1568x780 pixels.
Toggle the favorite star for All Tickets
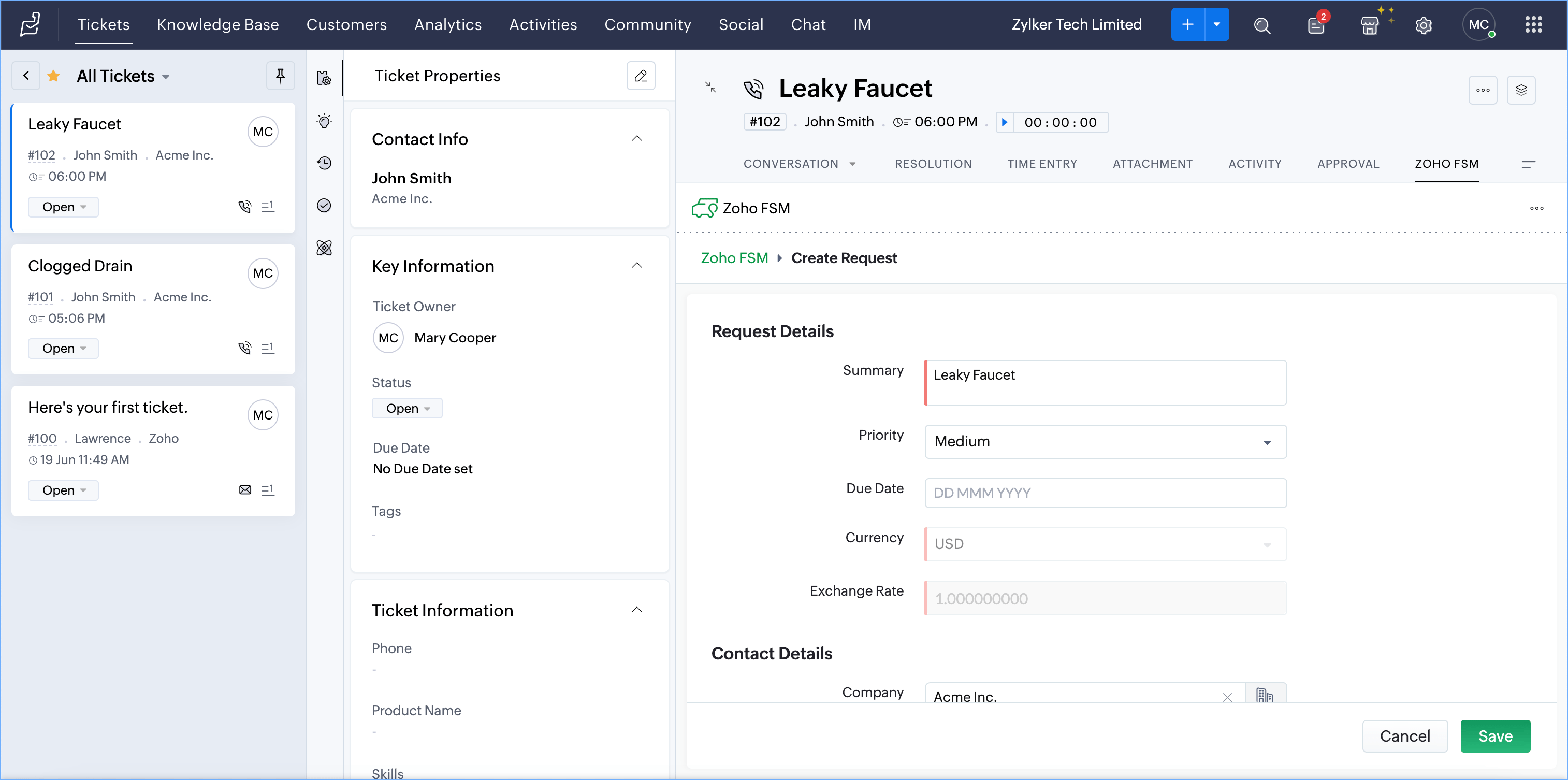click(x=53, y=76)
